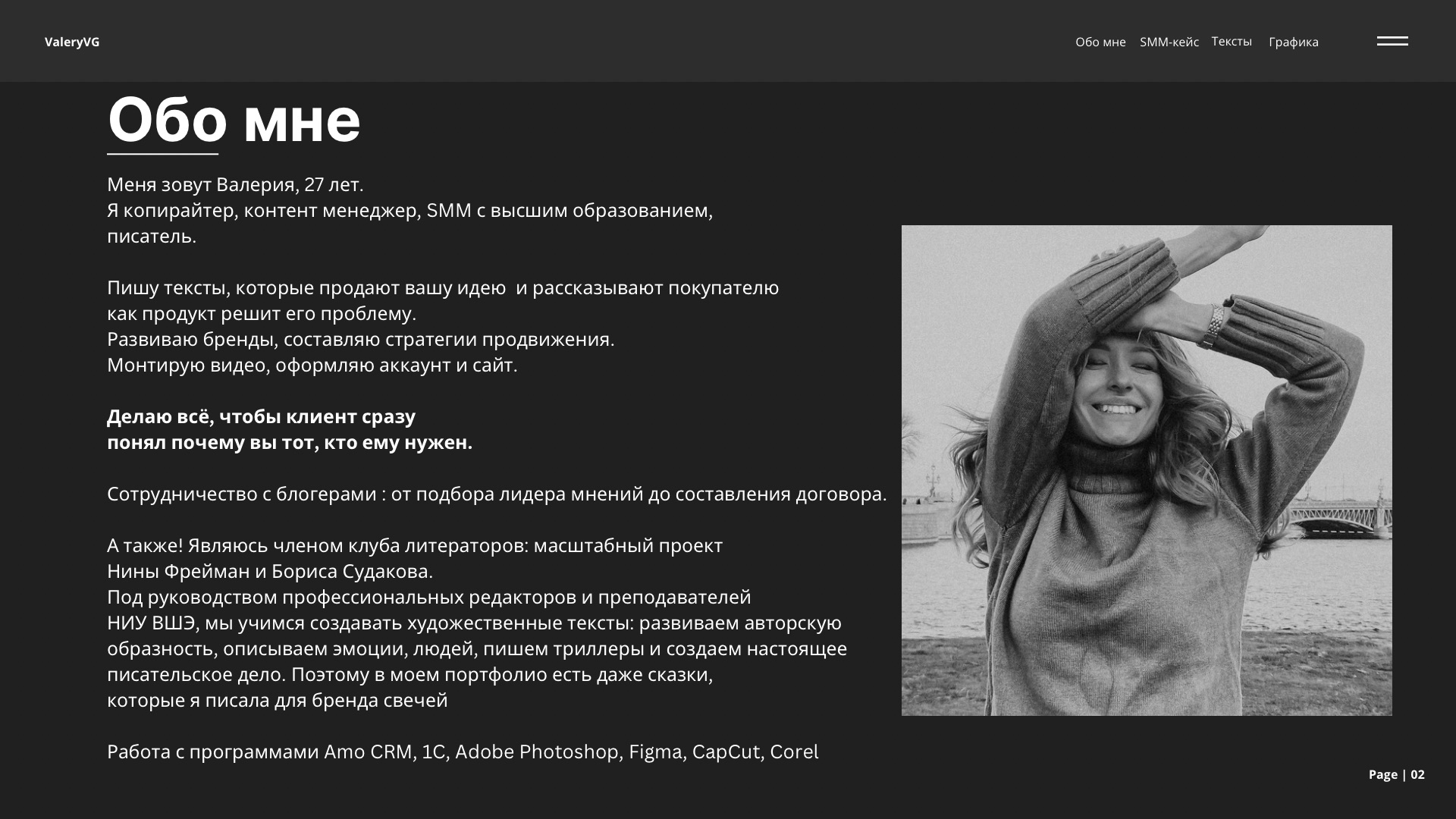Go to Обо мне in top navigation
This screenshot has height=819, width=1456.
1100,42
